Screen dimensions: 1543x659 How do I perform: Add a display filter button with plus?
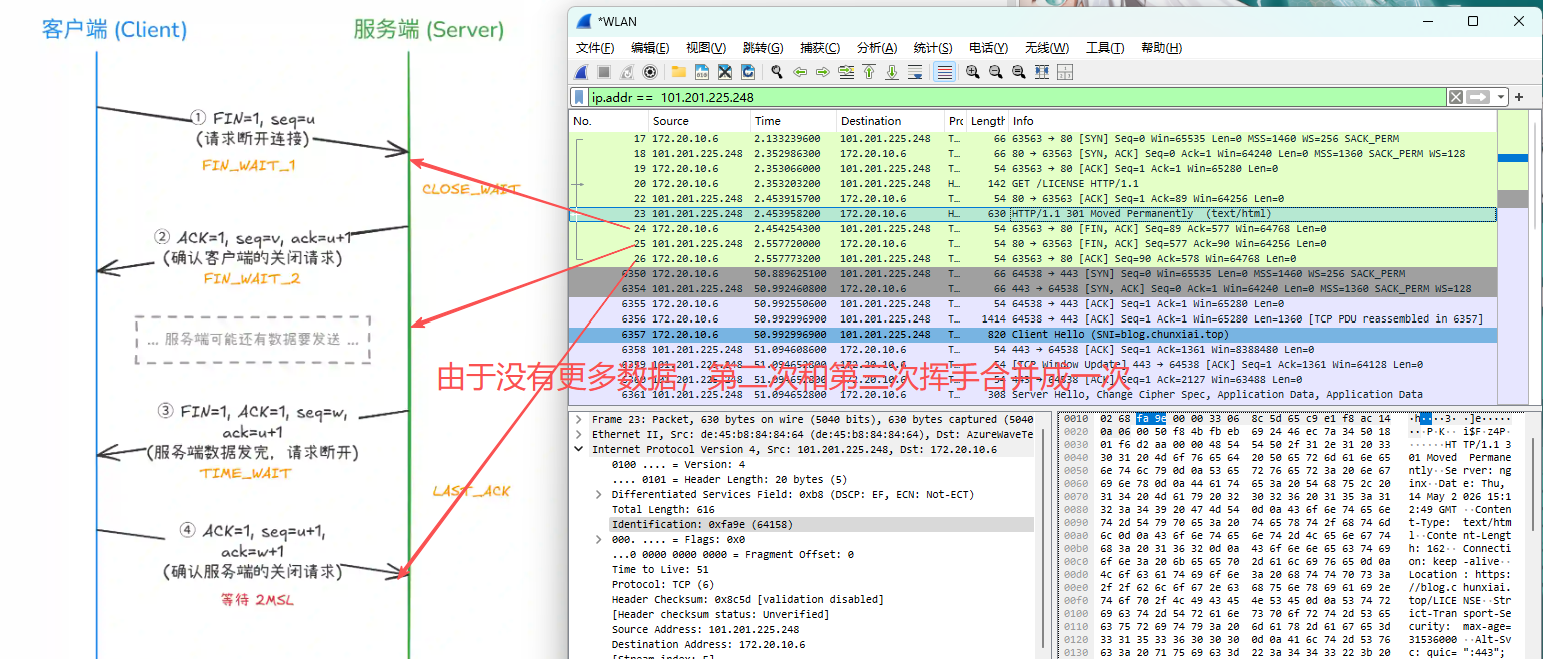coord(1519,97)
